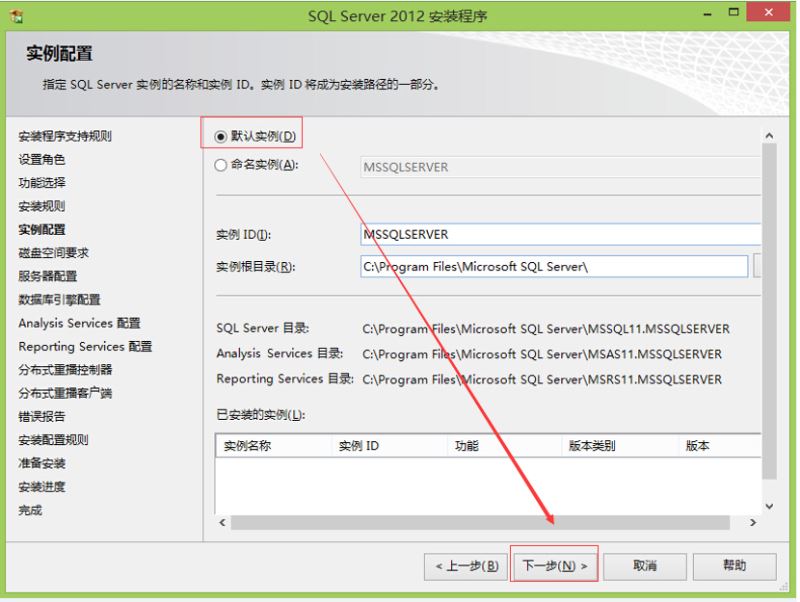The height and width of the screenshot is (602, 800).
Task: Click the MSAS11.MSSQLSERVER directory path text
Action: click(x=542, y=355)
